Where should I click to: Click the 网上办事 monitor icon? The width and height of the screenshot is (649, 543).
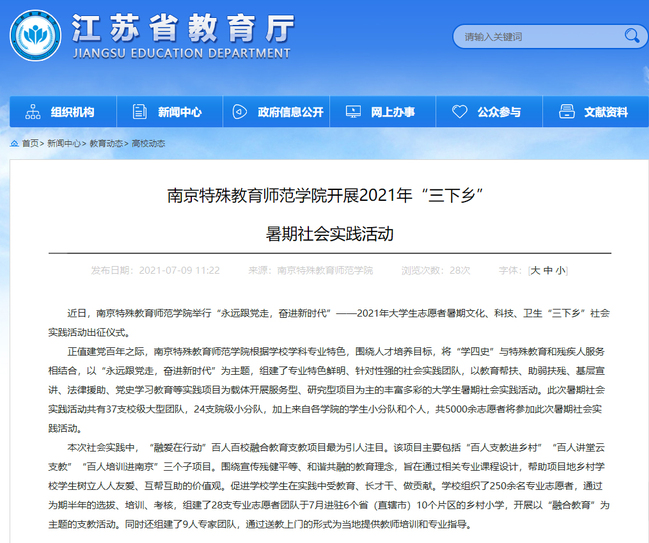pyautogui.click(x=353, y=112)
